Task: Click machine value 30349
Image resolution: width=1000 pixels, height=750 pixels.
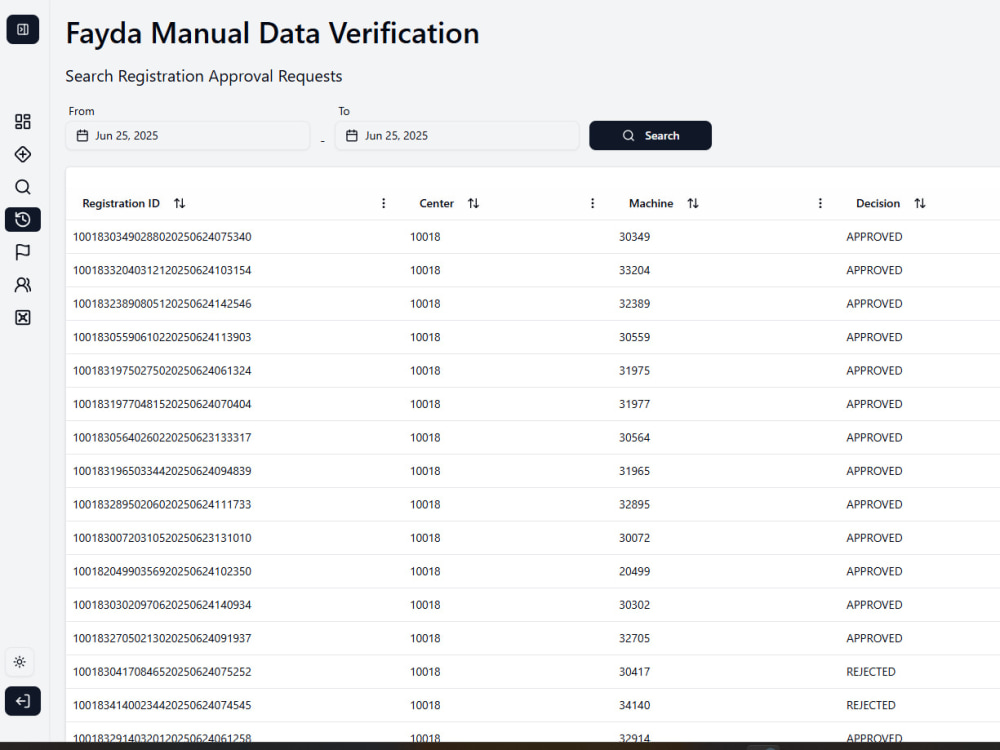Action: click(635, 237)
